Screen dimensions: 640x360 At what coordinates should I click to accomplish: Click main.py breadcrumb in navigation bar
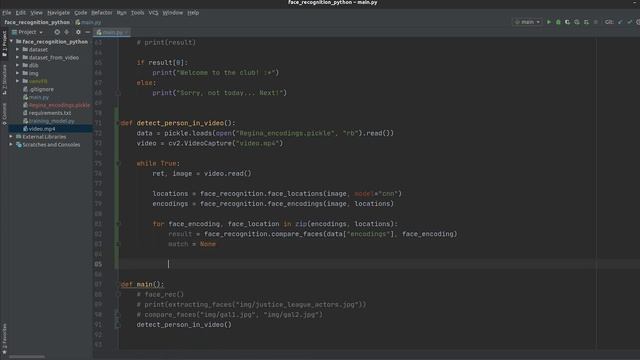click(x=88, y=22)
